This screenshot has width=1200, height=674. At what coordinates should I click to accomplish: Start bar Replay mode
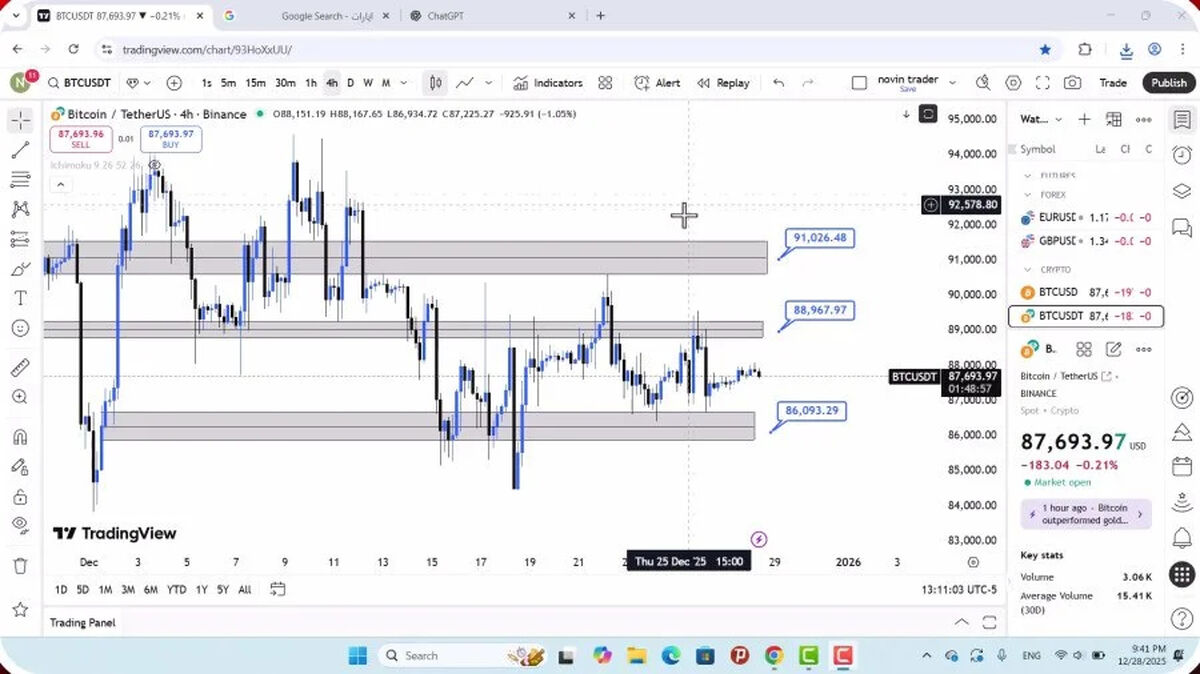click(724, 83)
